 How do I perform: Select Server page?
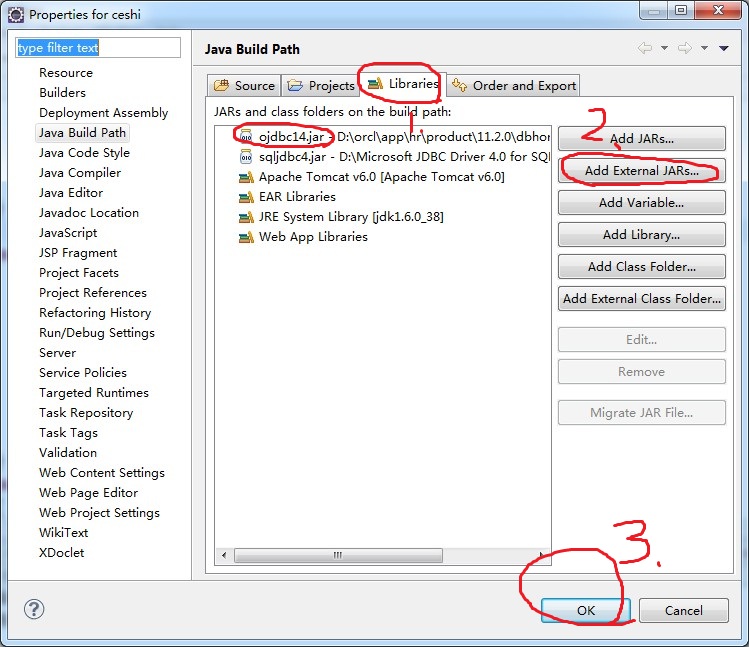[57, 353]
